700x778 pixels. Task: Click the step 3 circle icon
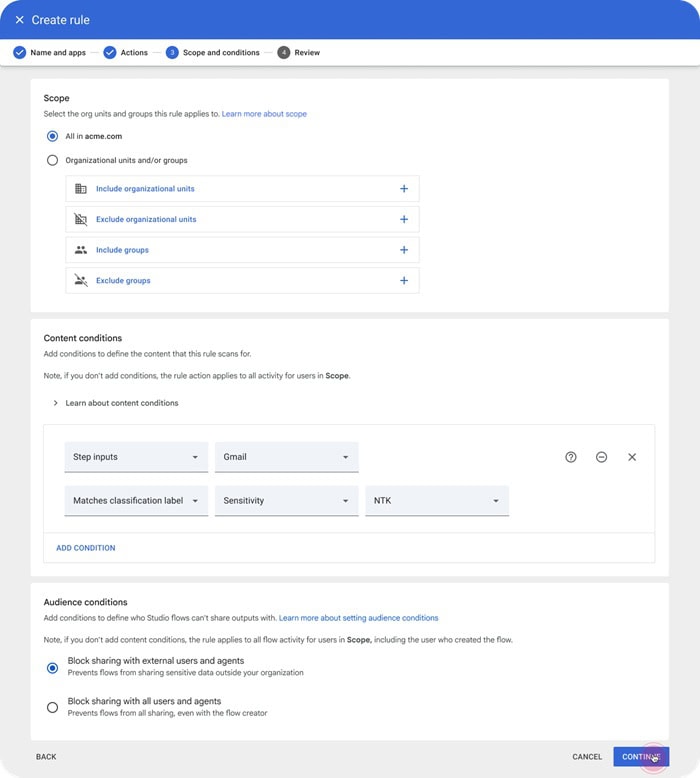(172, 53)
